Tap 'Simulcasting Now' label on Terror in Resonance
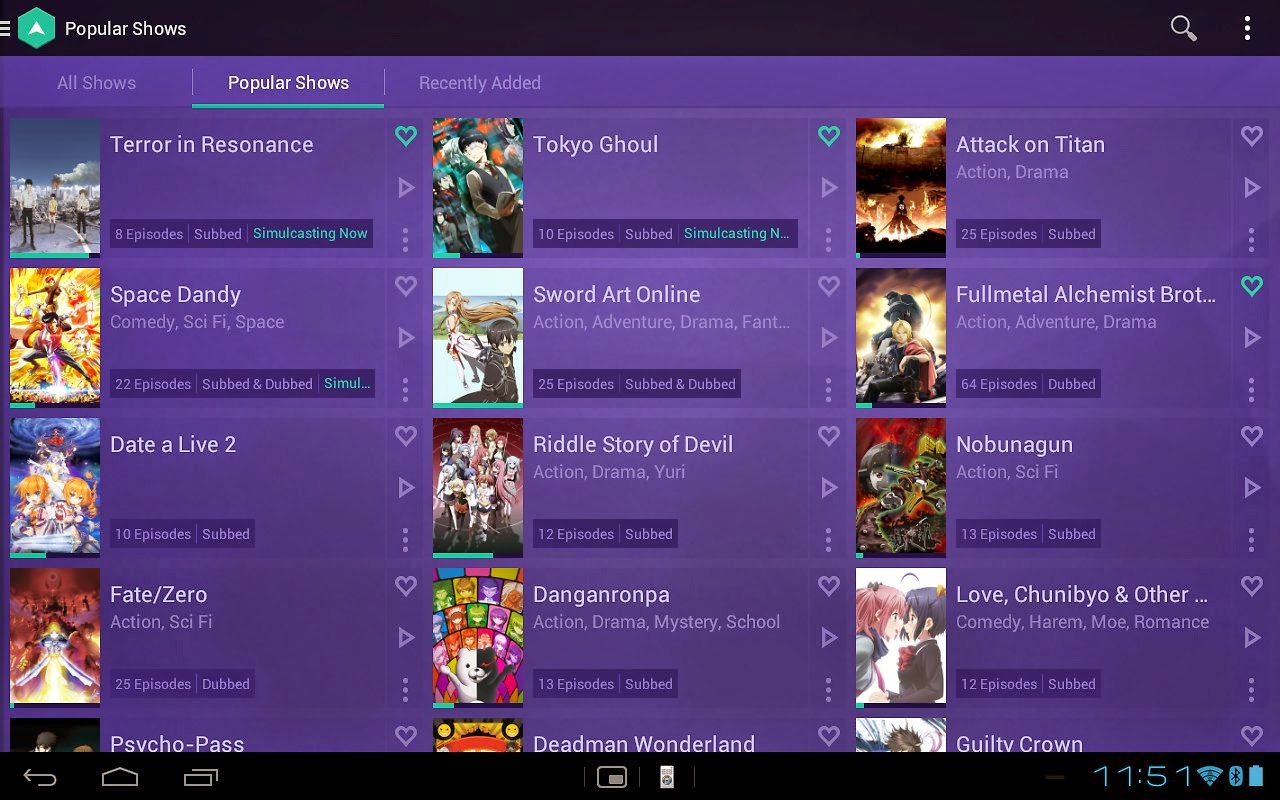Screen dimensions: 1280x800 coord(310,234)
